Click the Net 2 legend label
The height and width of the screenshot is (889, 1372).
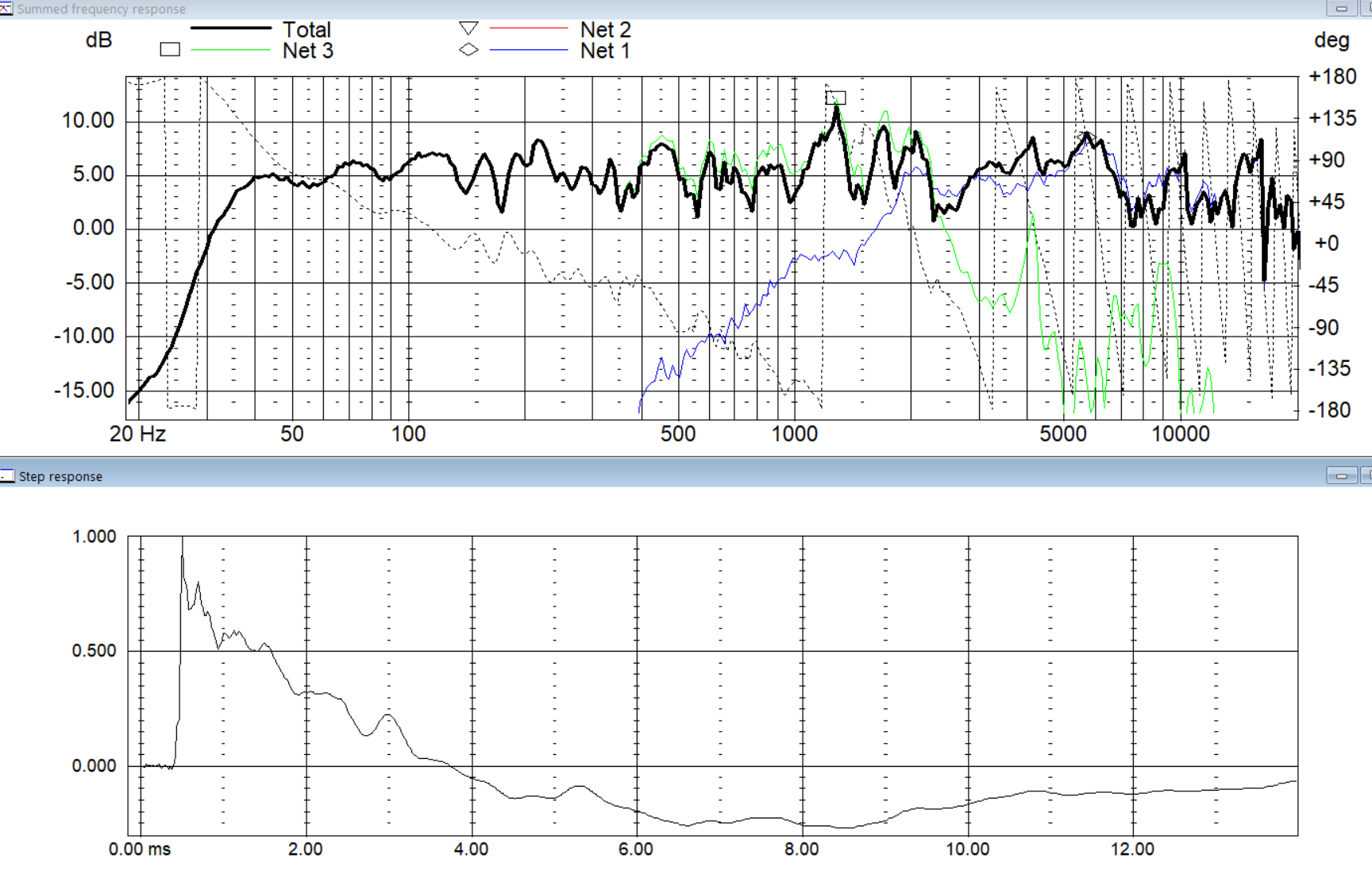[605, 30]
